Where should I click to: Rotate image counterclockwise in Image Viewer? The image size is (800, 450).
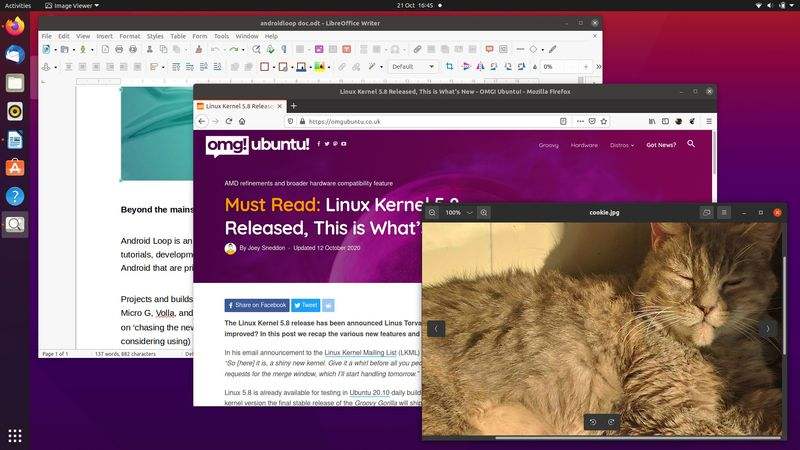point(593,422)
